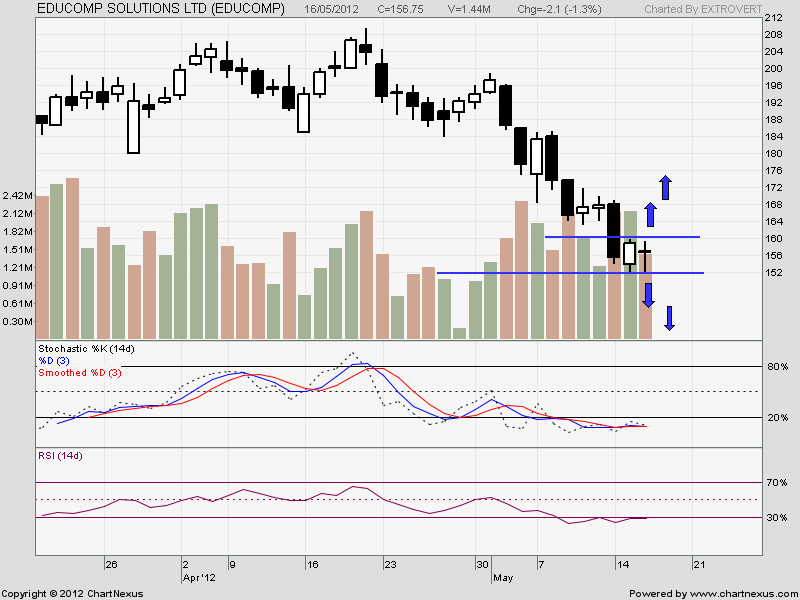
Task: Click the blue down arrow just below 152 line
Action: [648, 294]
